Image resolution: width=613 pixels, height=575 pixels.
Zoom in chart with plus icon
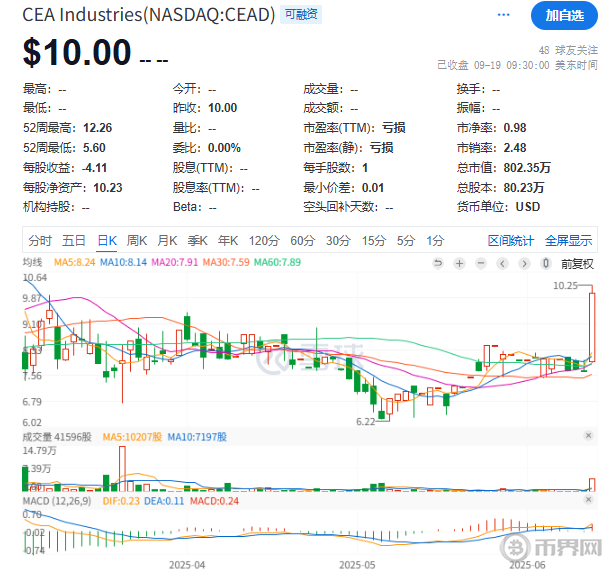[x=457, y=263]
